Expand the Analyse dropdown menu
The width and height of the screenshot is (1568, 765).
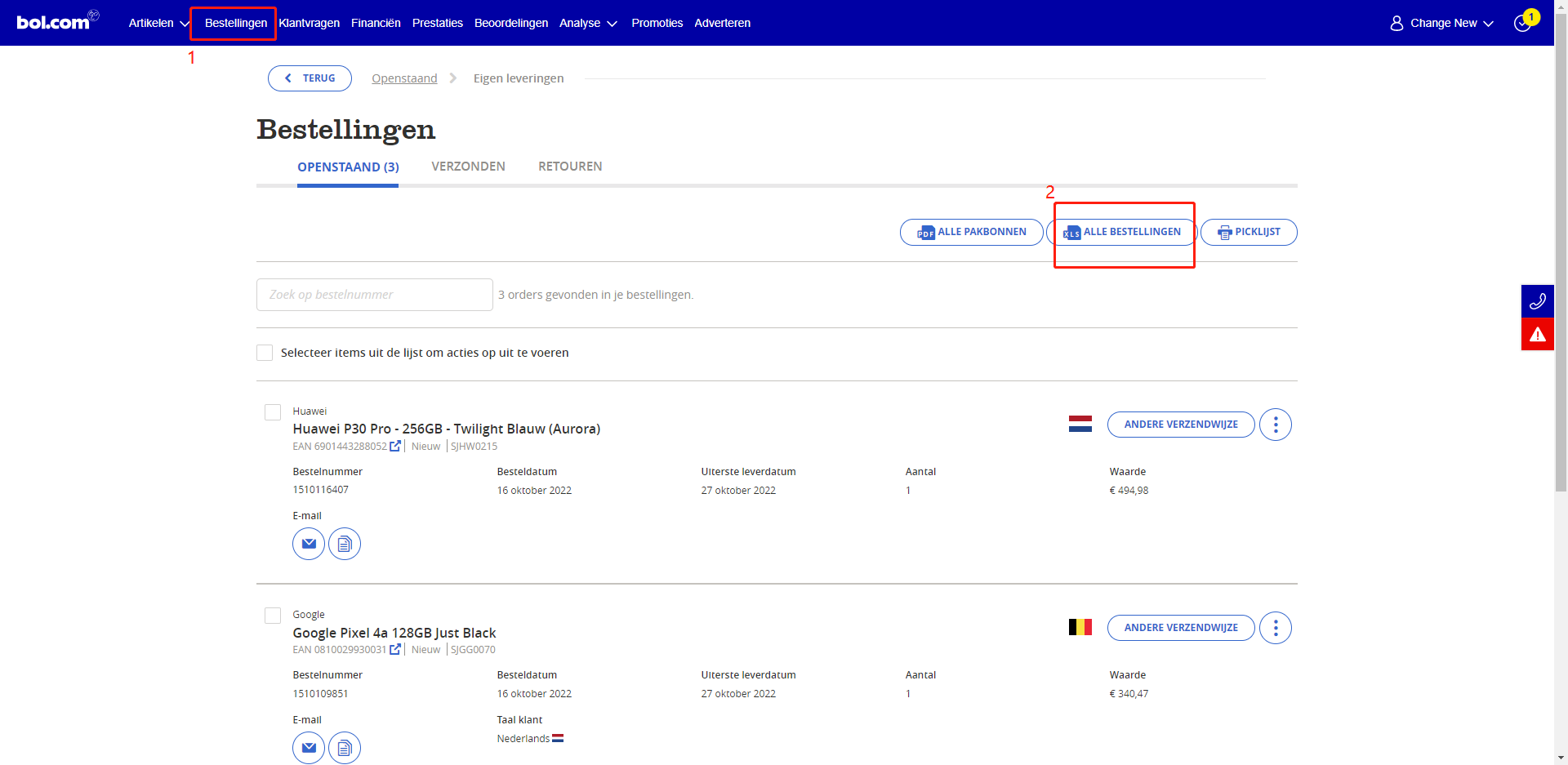[x=587, y=23]
